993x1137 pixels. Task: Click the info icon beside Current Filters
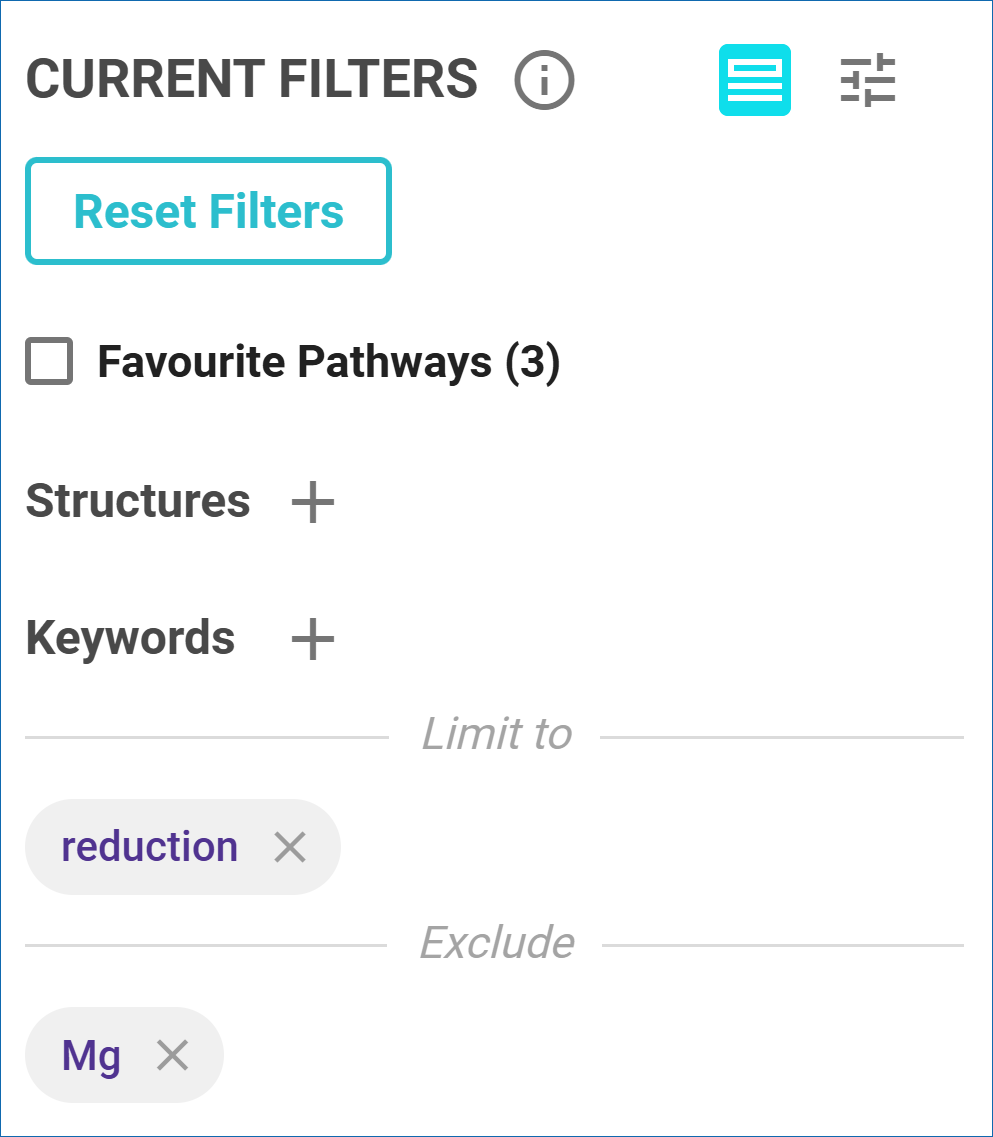click(544, 80)
